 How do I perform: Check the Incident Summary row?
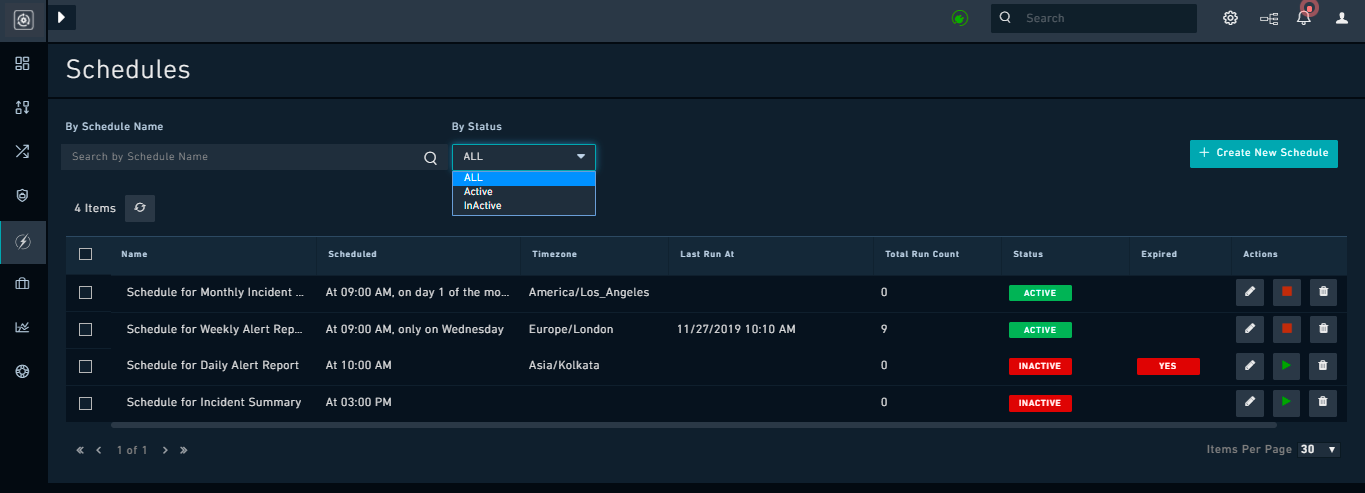point(85,403)
